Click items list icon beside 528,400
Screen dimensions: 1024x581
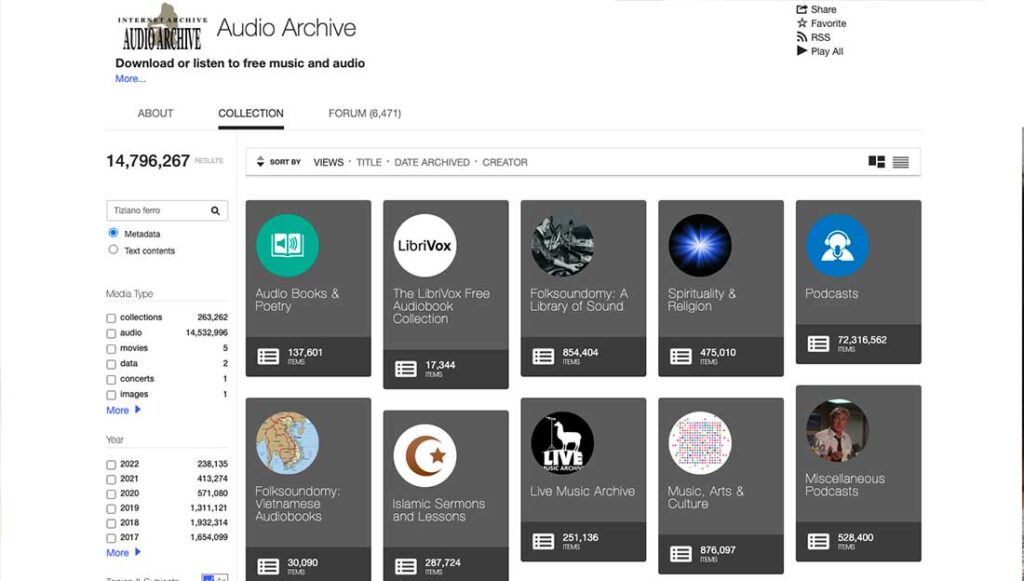pos(818,541)
